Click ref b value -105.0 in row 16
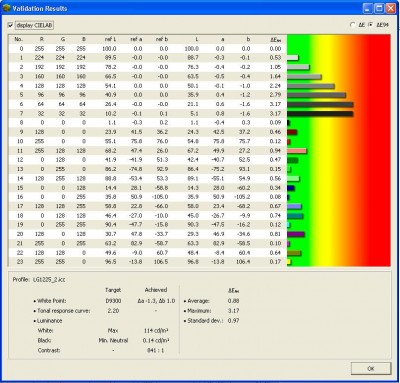 [x=160, y=197]
